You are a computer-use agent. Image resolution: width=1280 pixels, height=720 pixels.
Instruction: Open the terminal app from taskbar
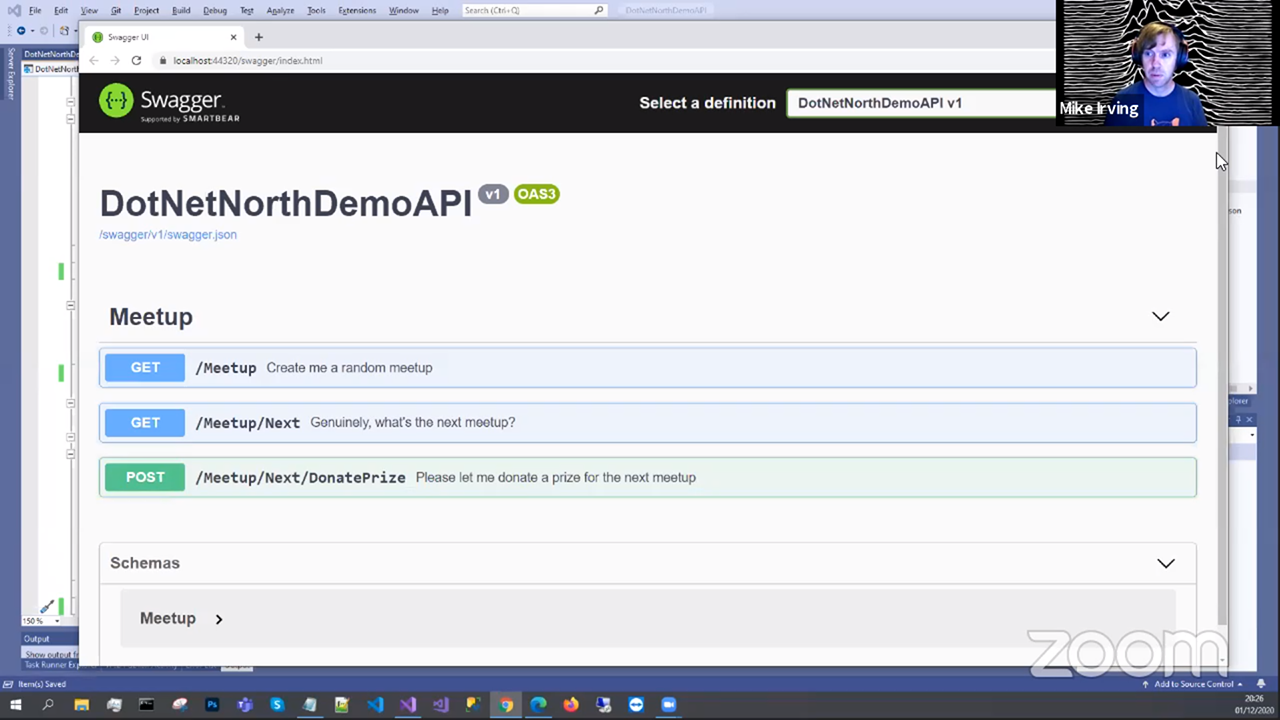coord(146,705)
